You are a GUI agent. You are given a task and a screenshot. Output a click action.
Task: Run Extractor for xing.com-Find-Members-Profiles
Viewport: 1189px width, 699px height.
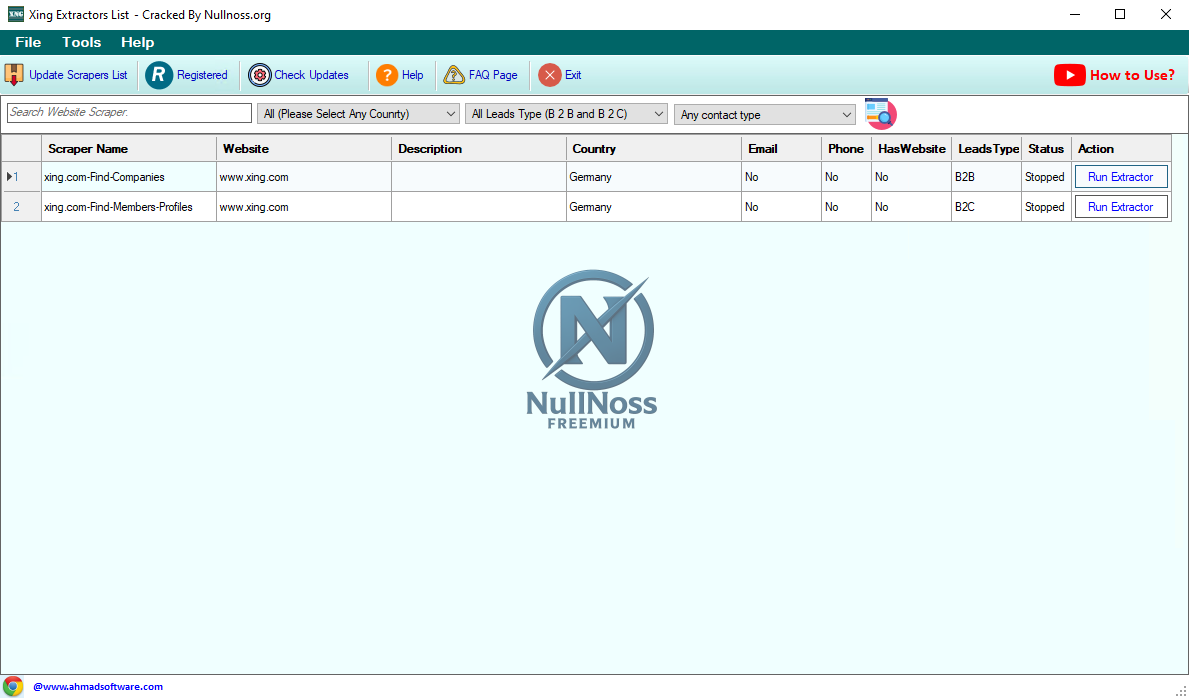click(x=1120, y=207)
